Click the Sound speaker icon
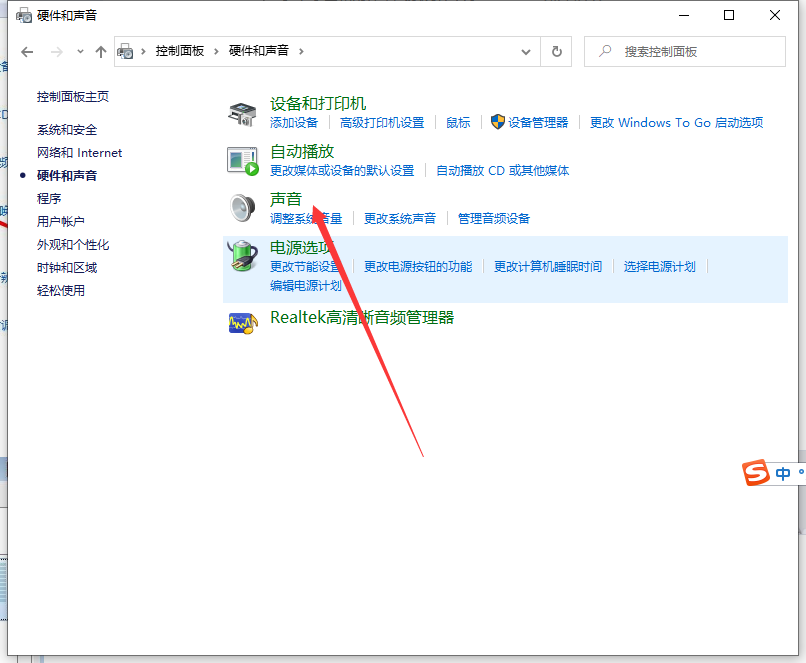Image resolution: width=806 pixels, height=663 pixels. [x=243, y=208]
